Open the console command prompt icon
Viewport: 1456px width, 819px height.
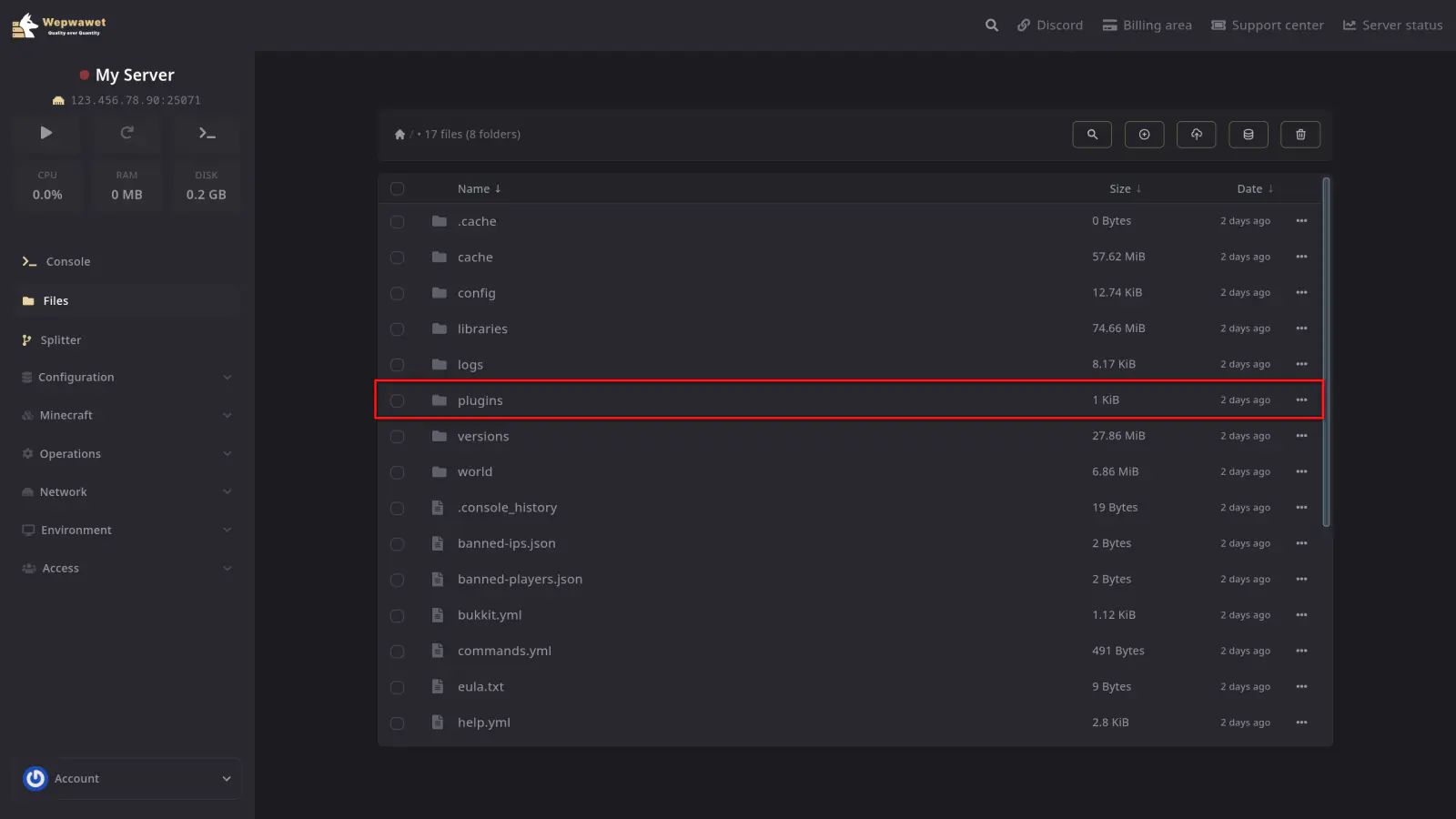pyautogui.click(x=207, y=133)
